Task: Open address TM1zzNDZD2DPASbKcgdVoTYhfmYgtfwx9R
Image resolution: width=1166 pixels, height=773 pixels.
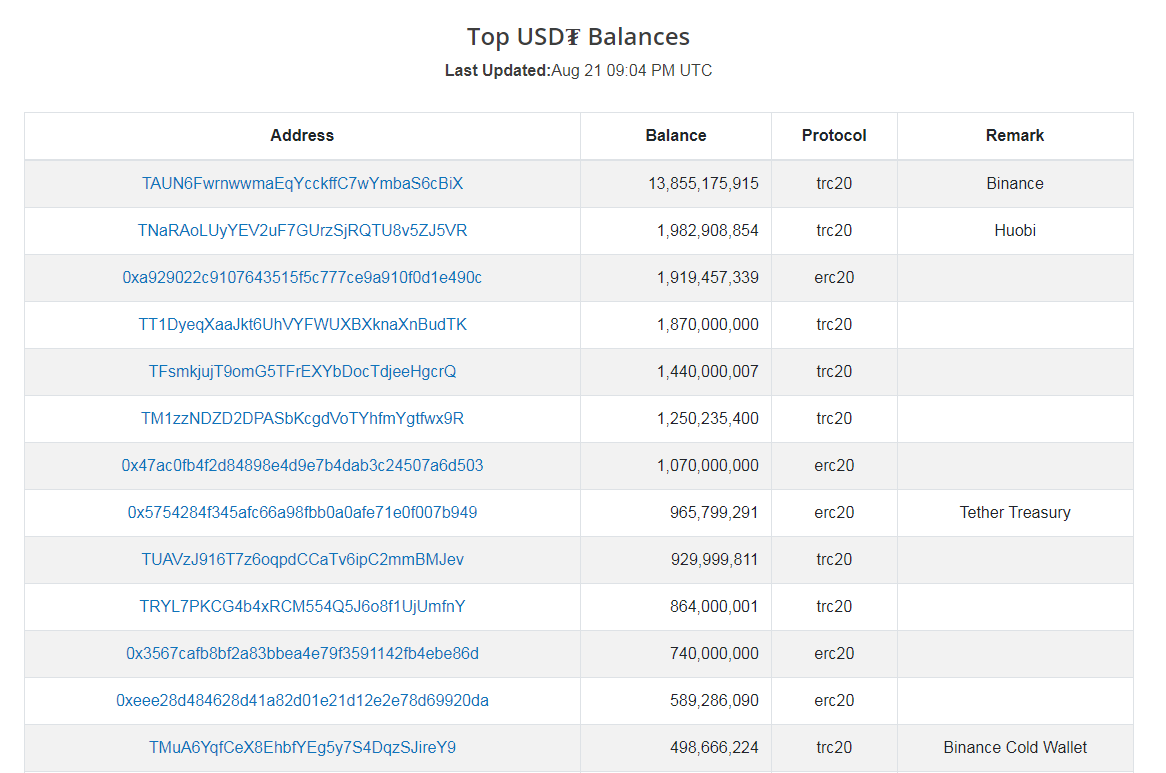Action: 302,418
